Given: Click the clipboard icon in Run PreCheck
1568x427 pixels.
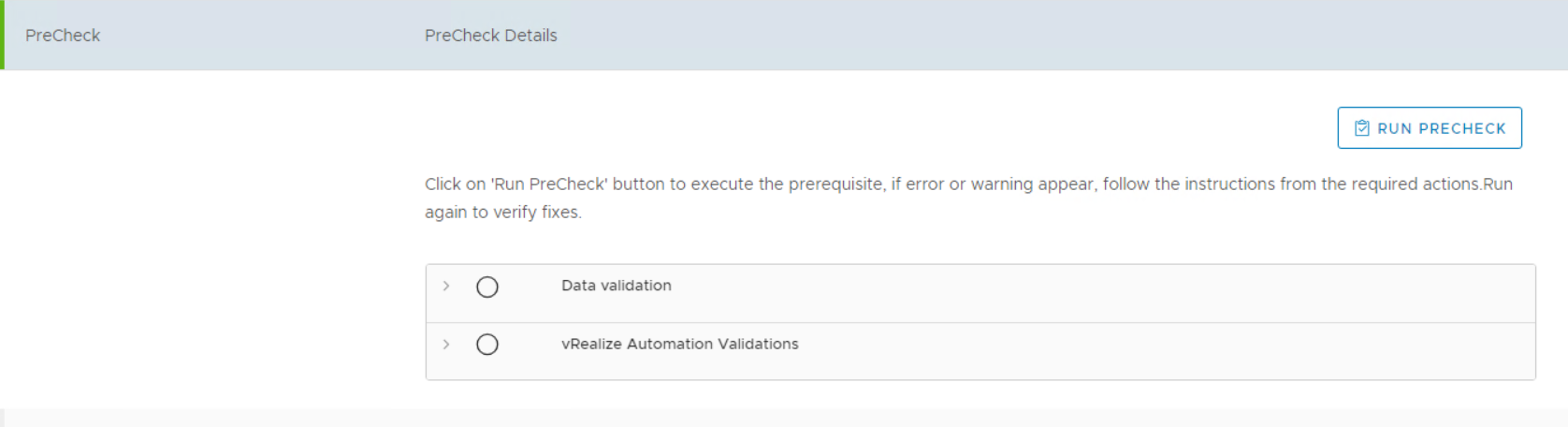Looking at the screenshot, I should point(1362,128).
